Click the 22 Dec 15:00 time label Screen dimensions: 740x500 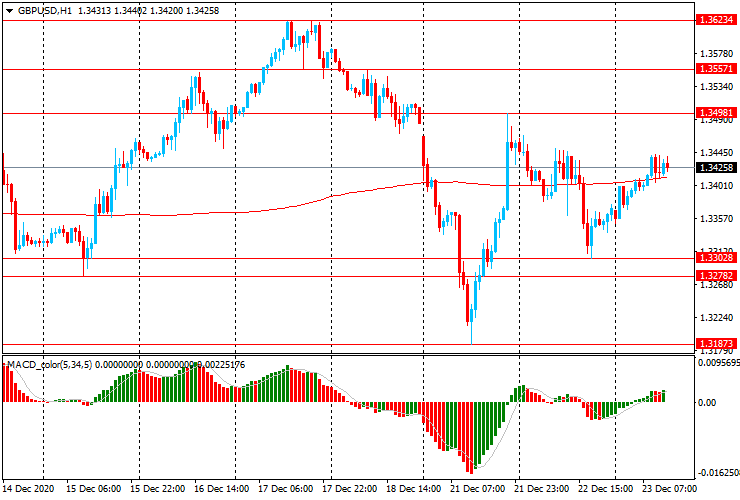(x=605, y=488)
